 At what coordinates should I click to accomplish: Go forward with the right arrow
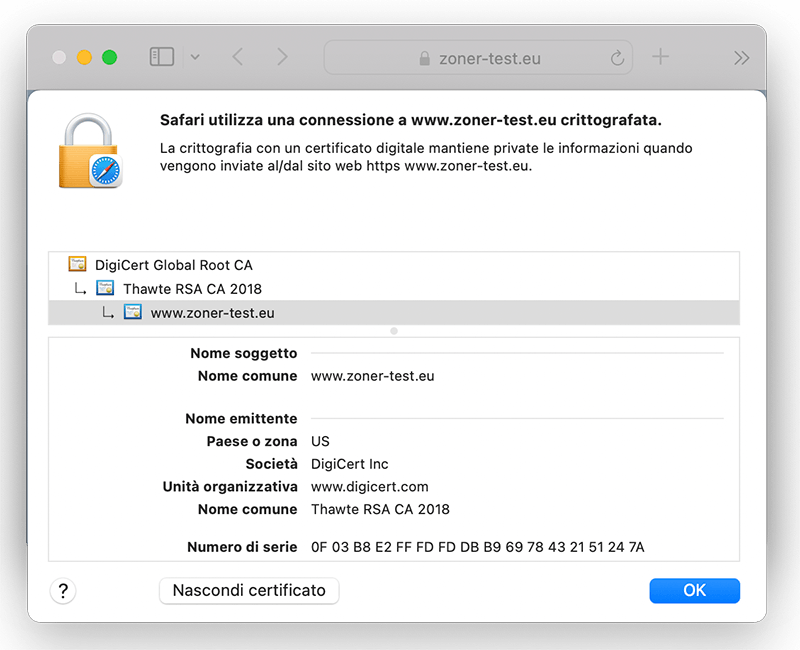(x=282, y=57)
